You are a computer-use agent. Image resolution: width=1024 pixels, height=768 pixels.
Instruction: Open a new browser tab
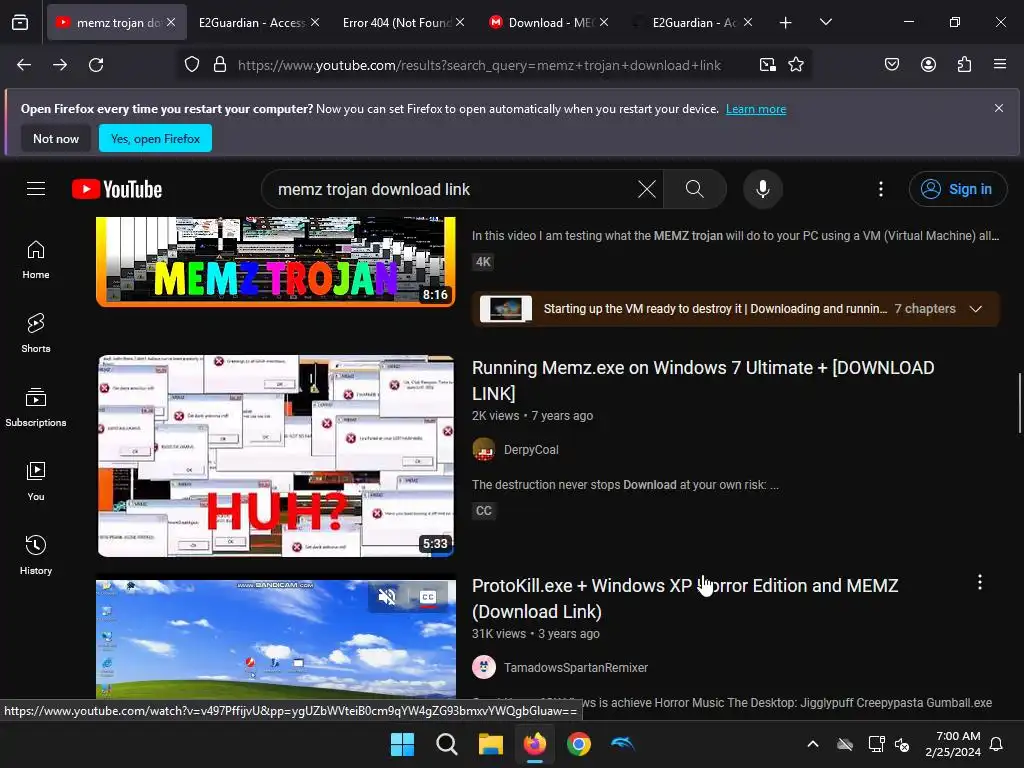[786, 23]
